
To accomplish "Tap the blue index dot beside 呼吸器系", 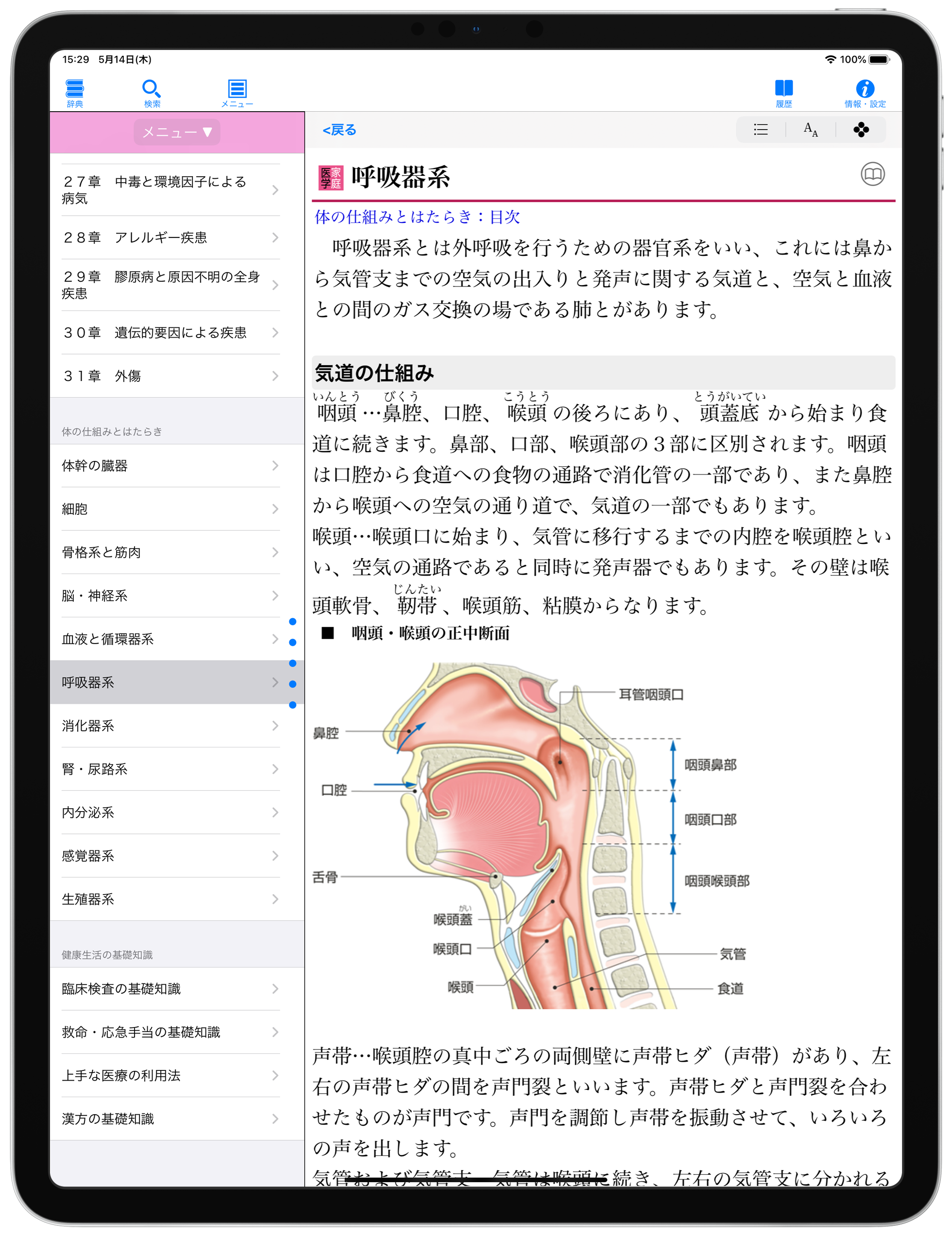I will pos(292,684).
